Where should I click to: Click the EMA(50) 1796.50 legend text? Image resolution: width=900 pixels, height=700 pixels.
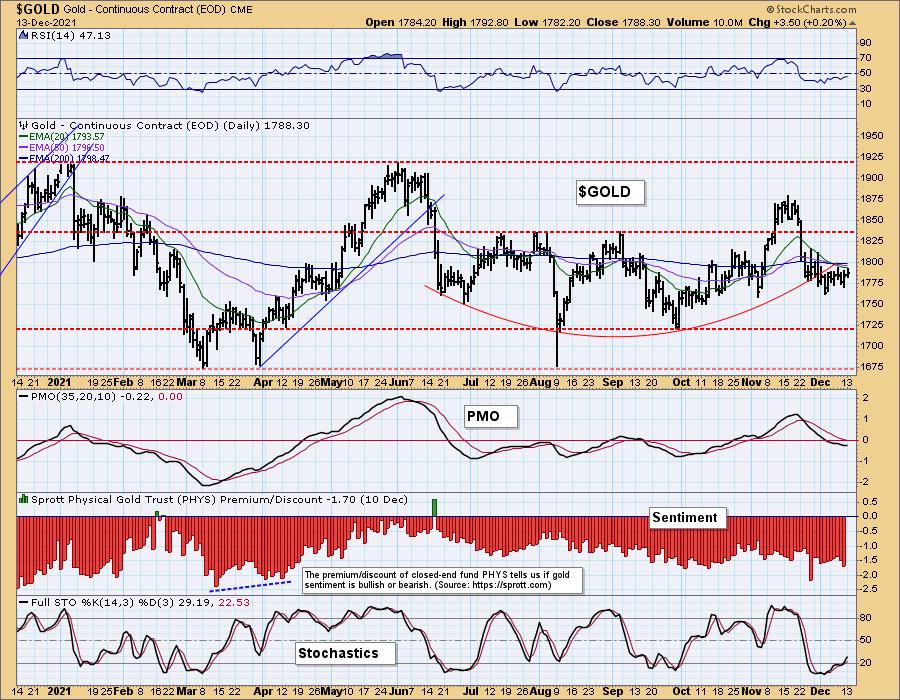(67, 147)
